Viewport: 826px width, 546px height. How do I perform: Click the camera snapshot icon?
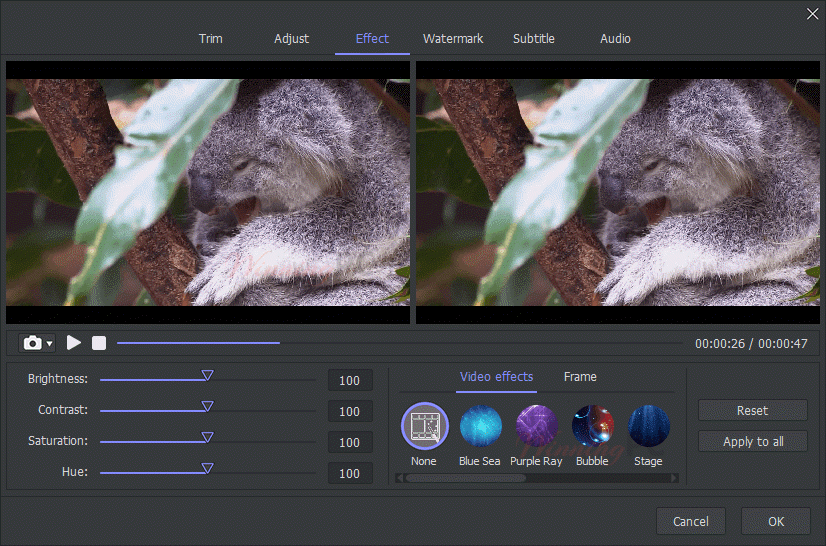tap(32, 343)
